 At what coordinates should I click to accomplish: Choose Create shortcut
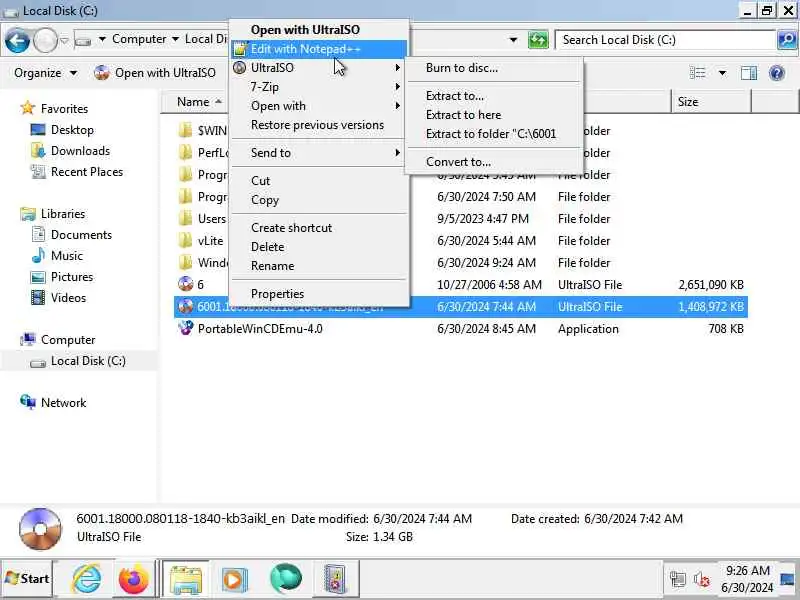point(319,228)
